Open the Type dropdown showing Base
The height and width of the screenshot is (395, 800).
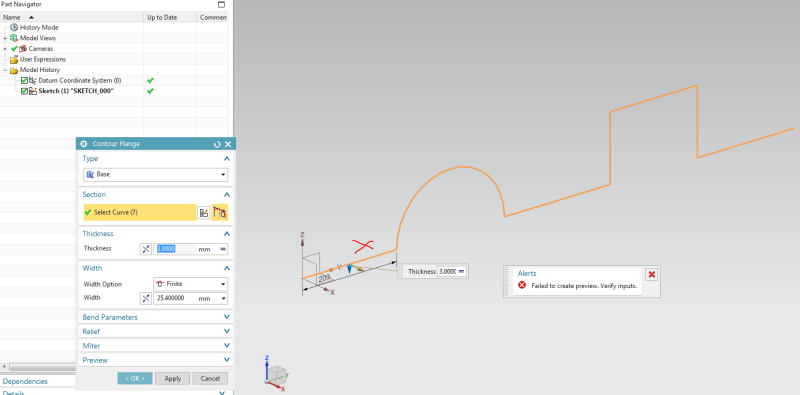[156, 175]
